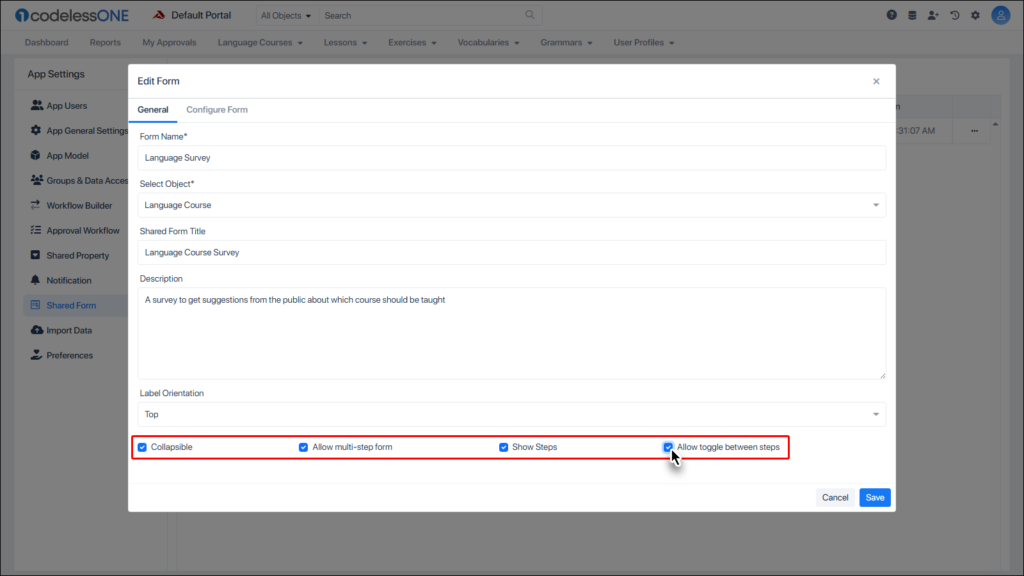The height and width of the screenshot is (576, 1024).
Task: Click the Notification bell icon
Action: click(35, 280)
